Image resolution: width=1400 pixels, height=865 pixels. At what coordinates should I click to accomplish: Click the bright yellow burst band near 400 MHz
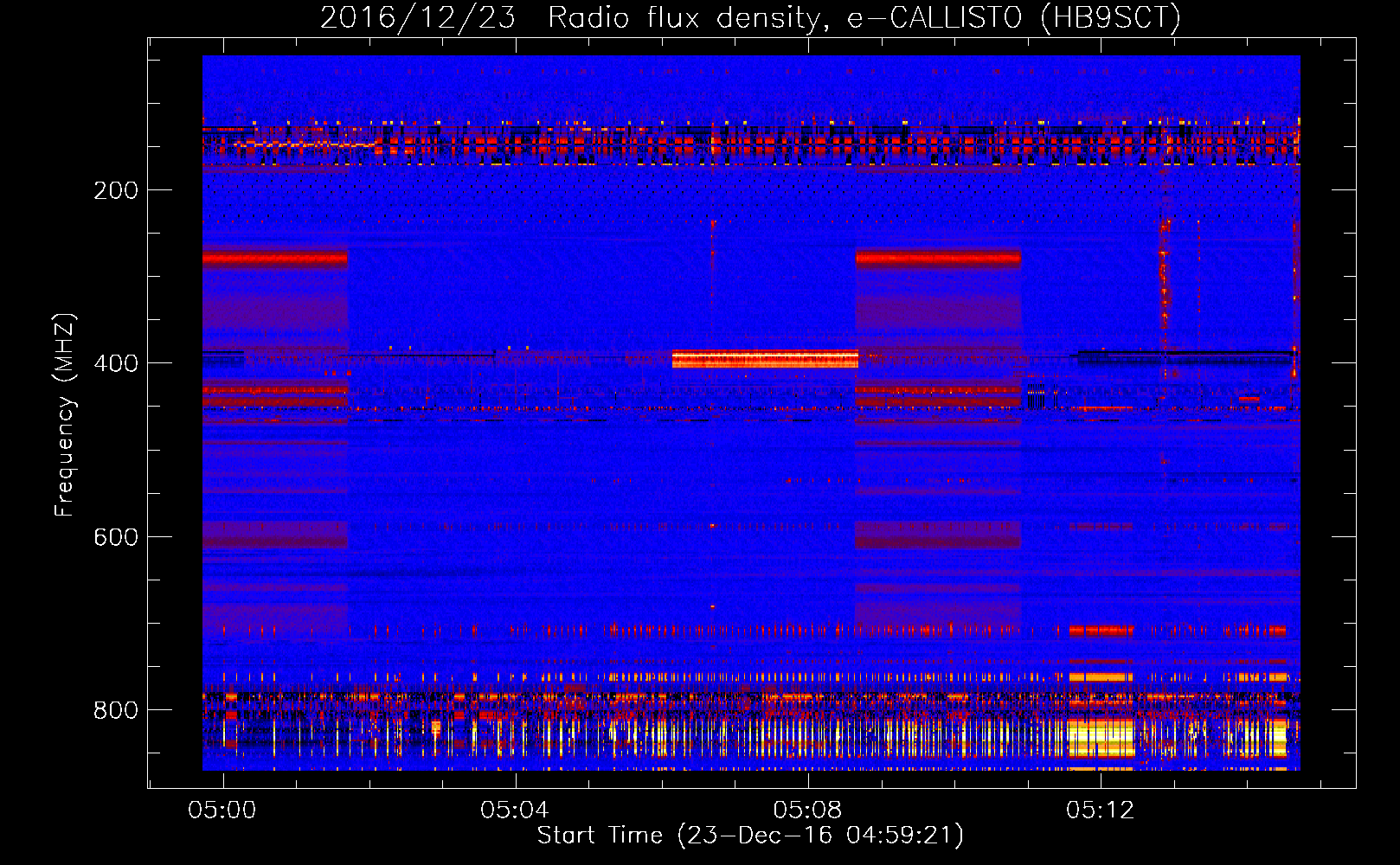pyautogui.click(x=765, y=359)
